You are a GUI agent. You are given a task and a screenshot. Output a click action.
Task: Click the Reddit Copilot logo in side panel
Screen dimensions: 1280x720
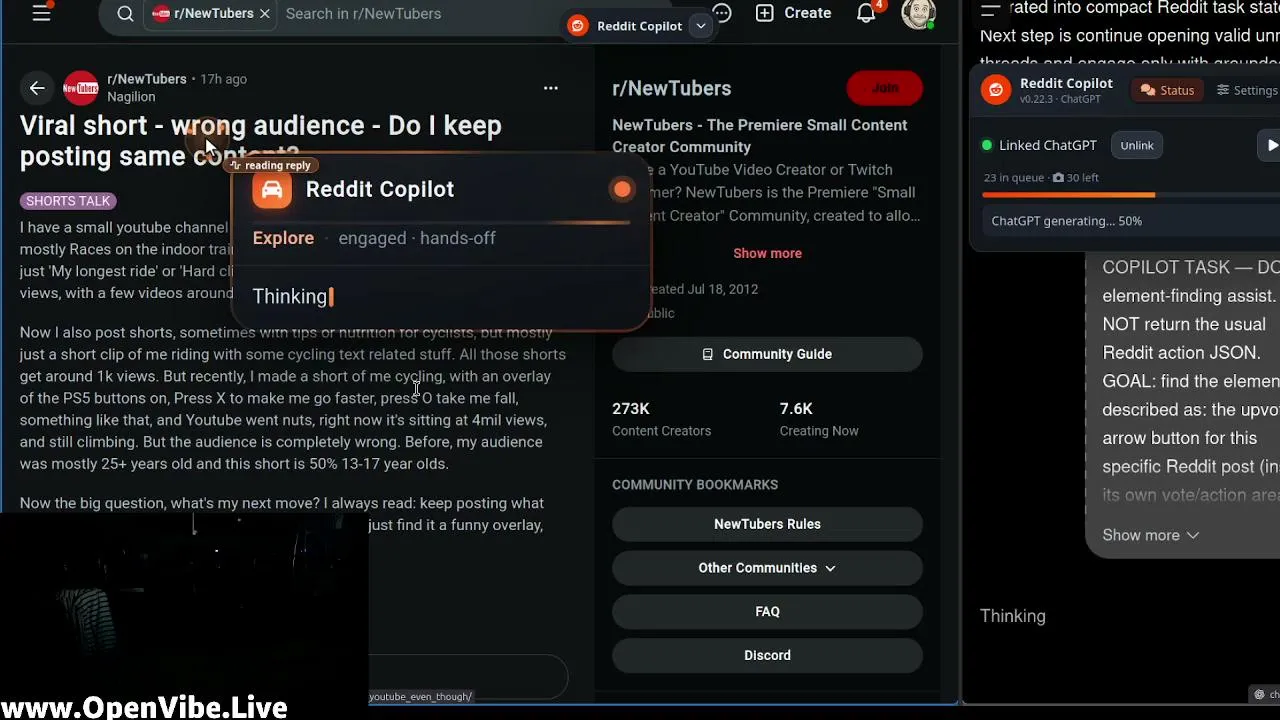[995, 90]
